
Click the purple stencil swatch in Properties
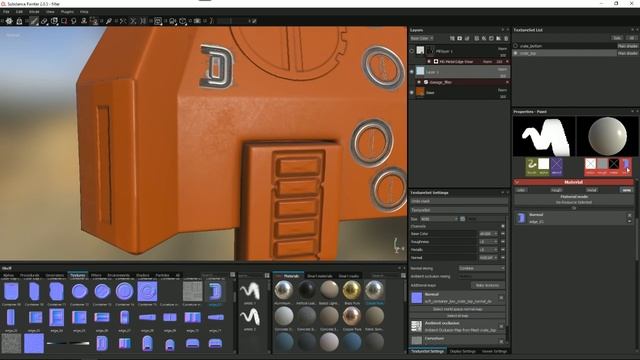tap(556, 164)
